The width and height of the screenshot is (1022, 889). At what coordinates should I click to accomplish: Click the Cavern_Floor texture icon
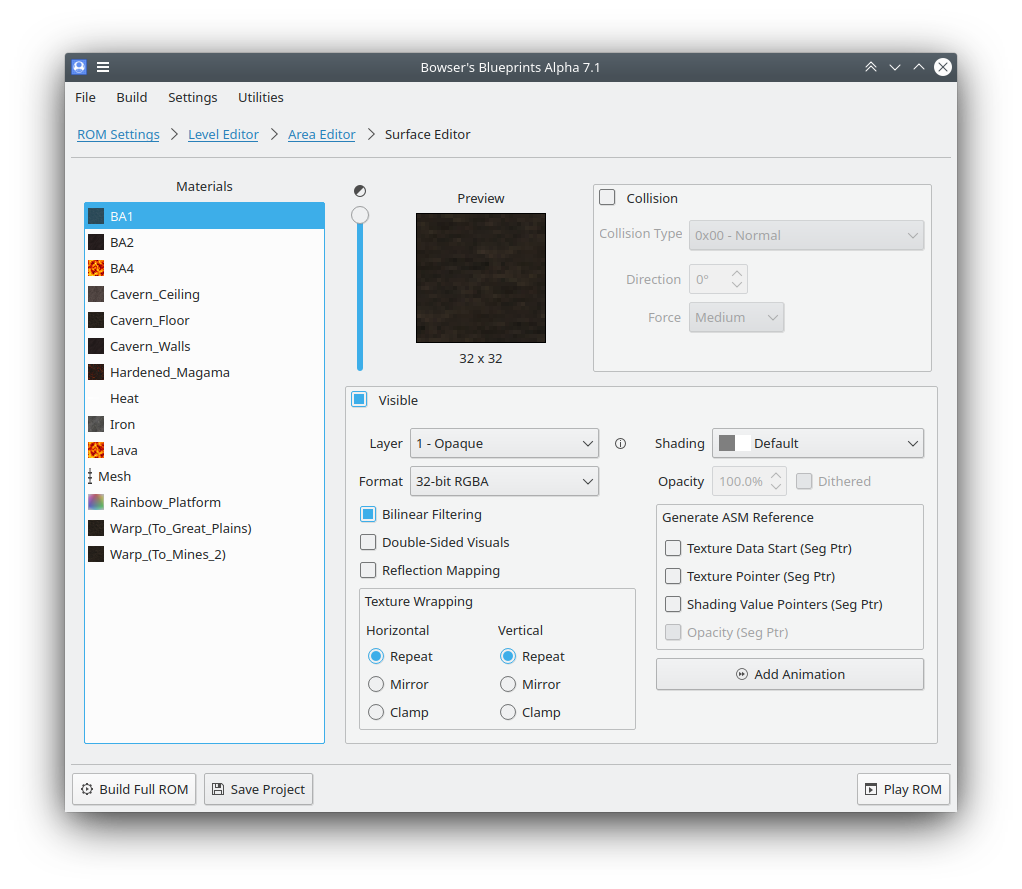(96, 321)
